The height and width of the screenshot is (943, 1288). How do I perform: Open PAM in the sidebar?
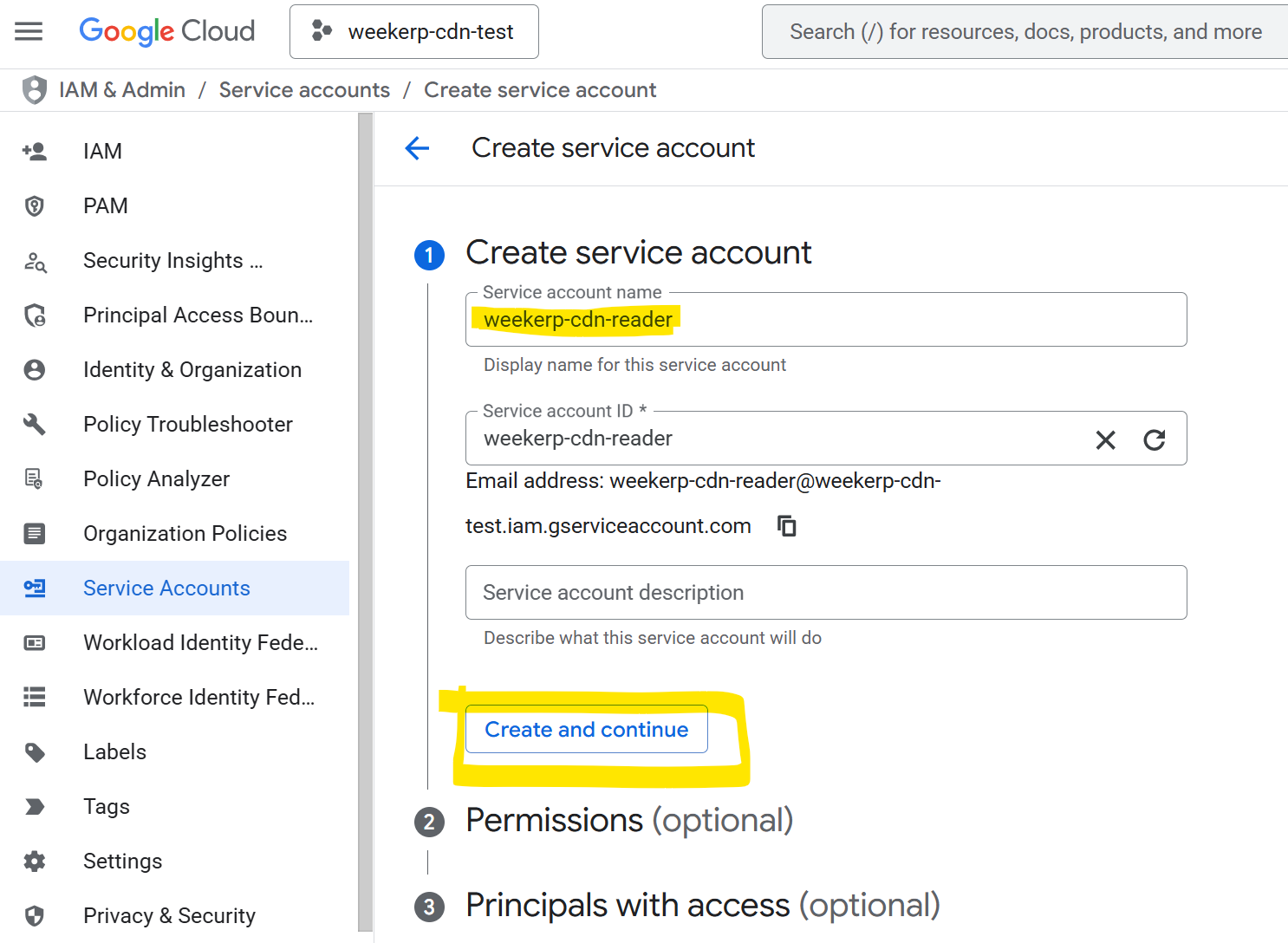tap(106, 206)
